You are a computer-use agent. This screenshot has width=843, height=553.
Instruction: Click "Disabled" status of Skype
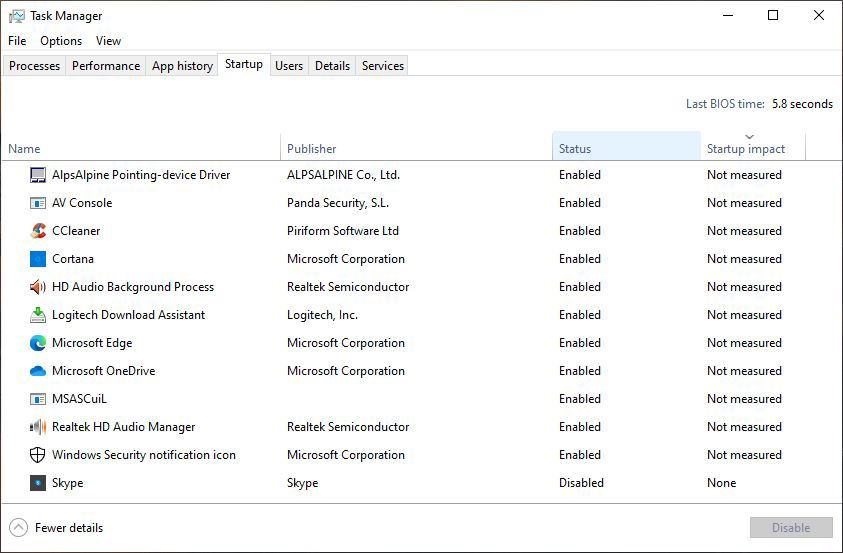pyautogui.click(x=581, y=483)
